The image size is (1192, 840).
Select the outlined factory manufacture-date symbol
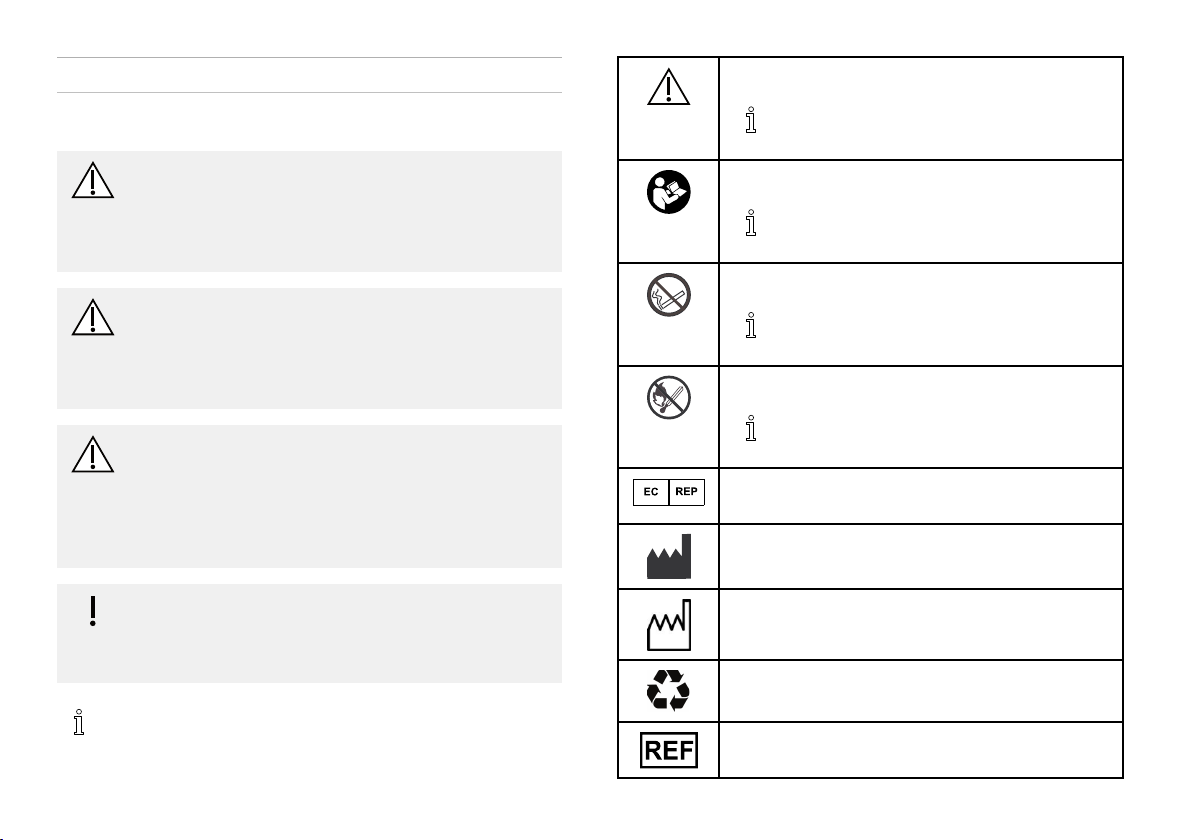pos(668,625)
